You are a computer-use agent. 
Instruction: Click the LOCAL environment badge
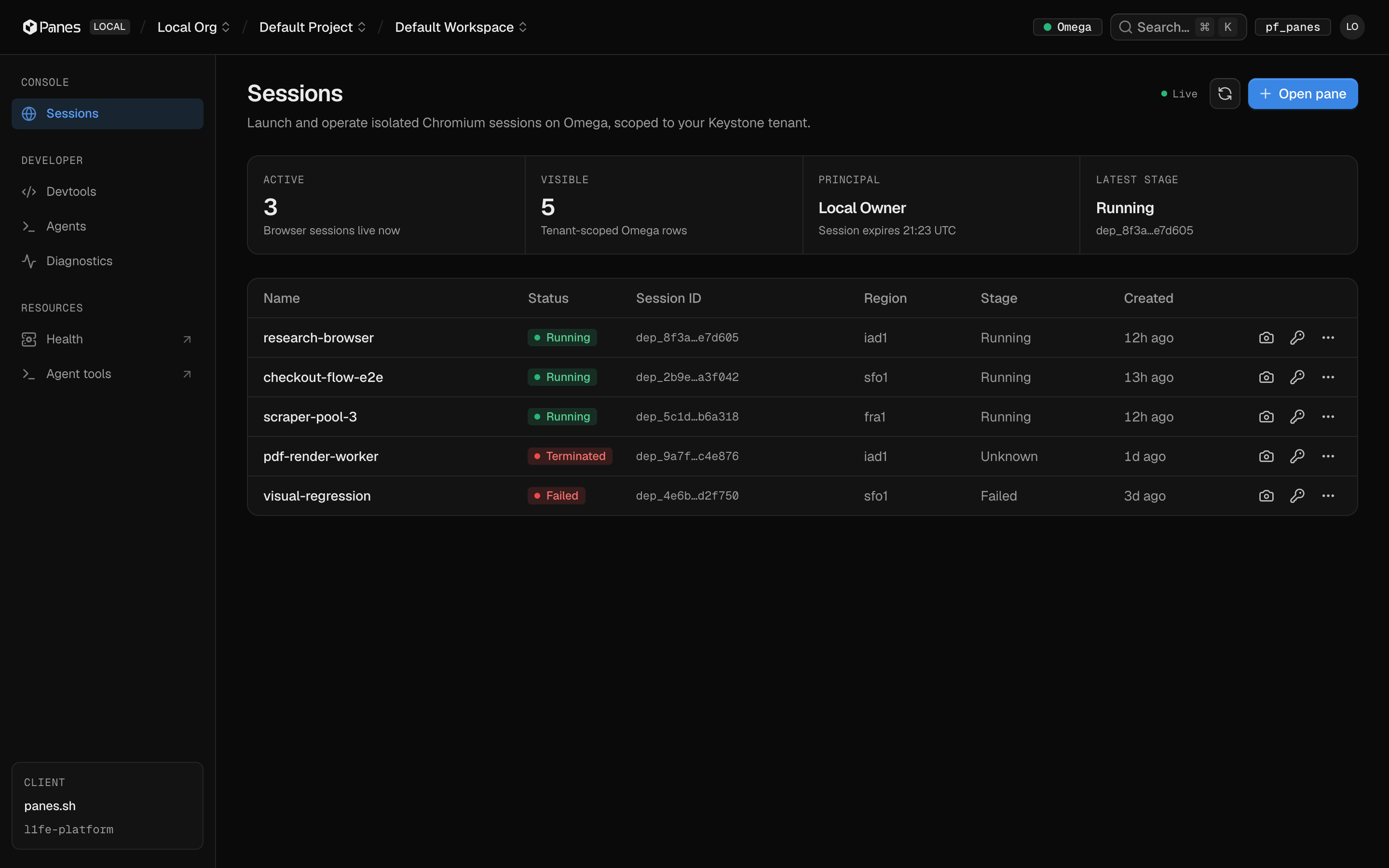click(x=109, y=27)
